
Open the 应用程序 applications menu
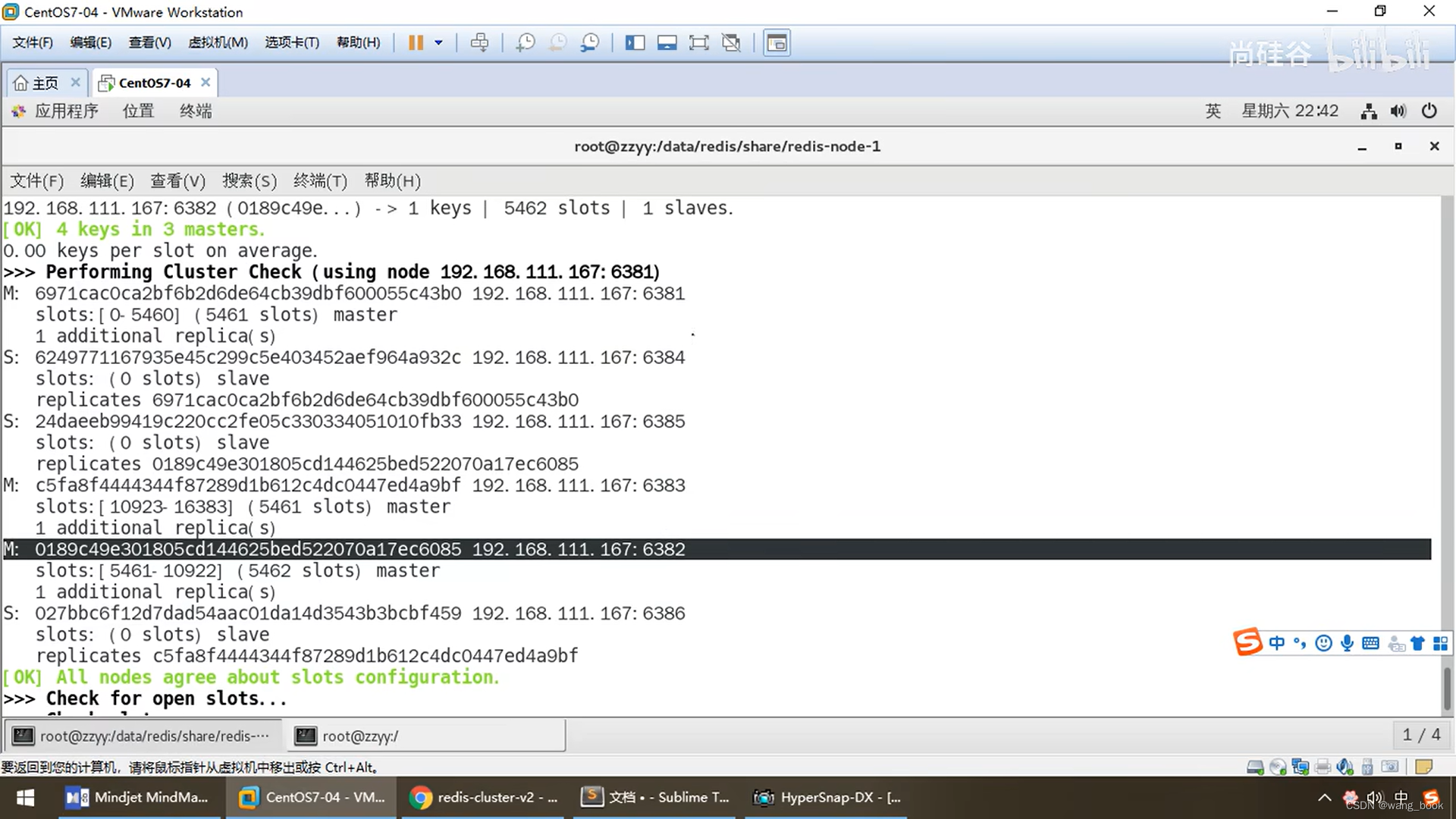tap(66, 111)
